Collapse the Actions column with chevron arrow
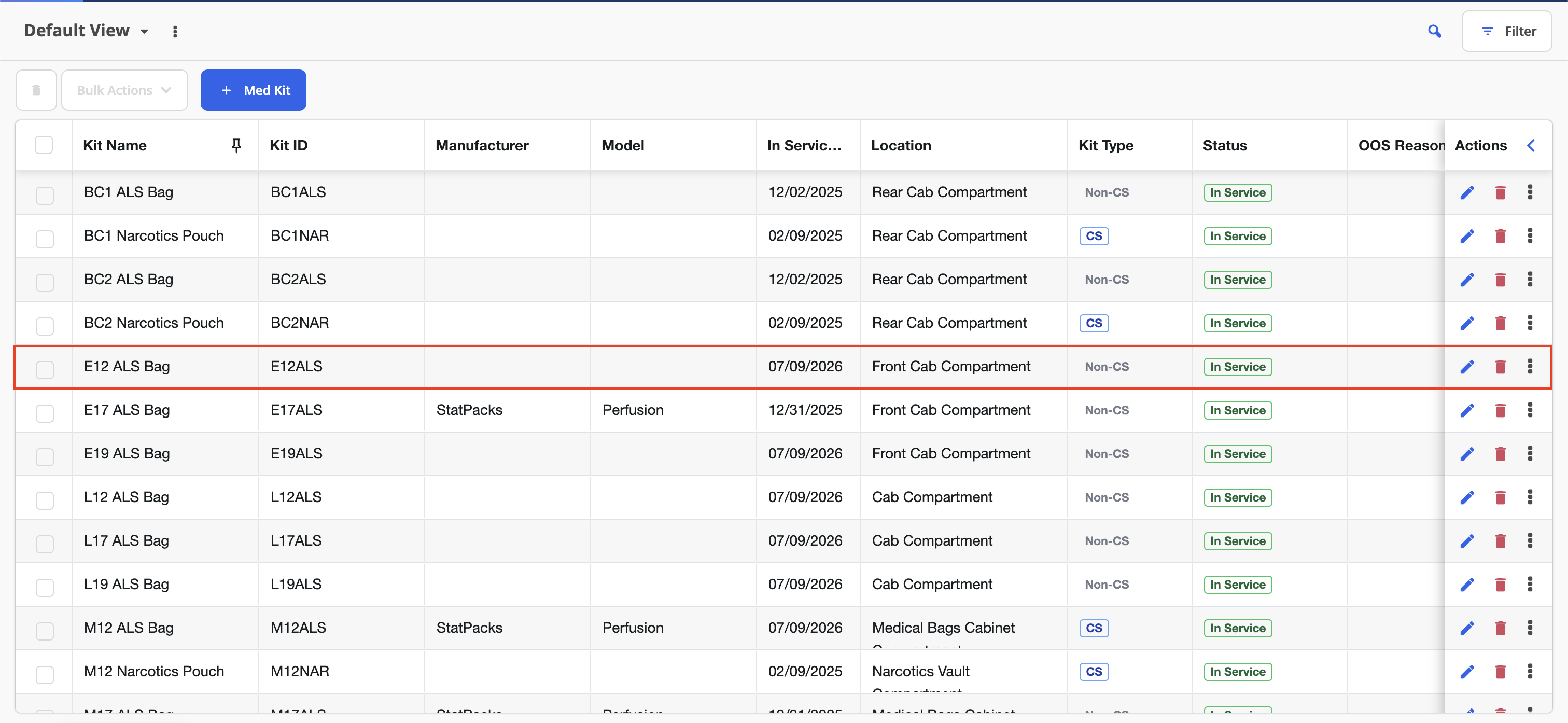 (x=1531, y=145)
